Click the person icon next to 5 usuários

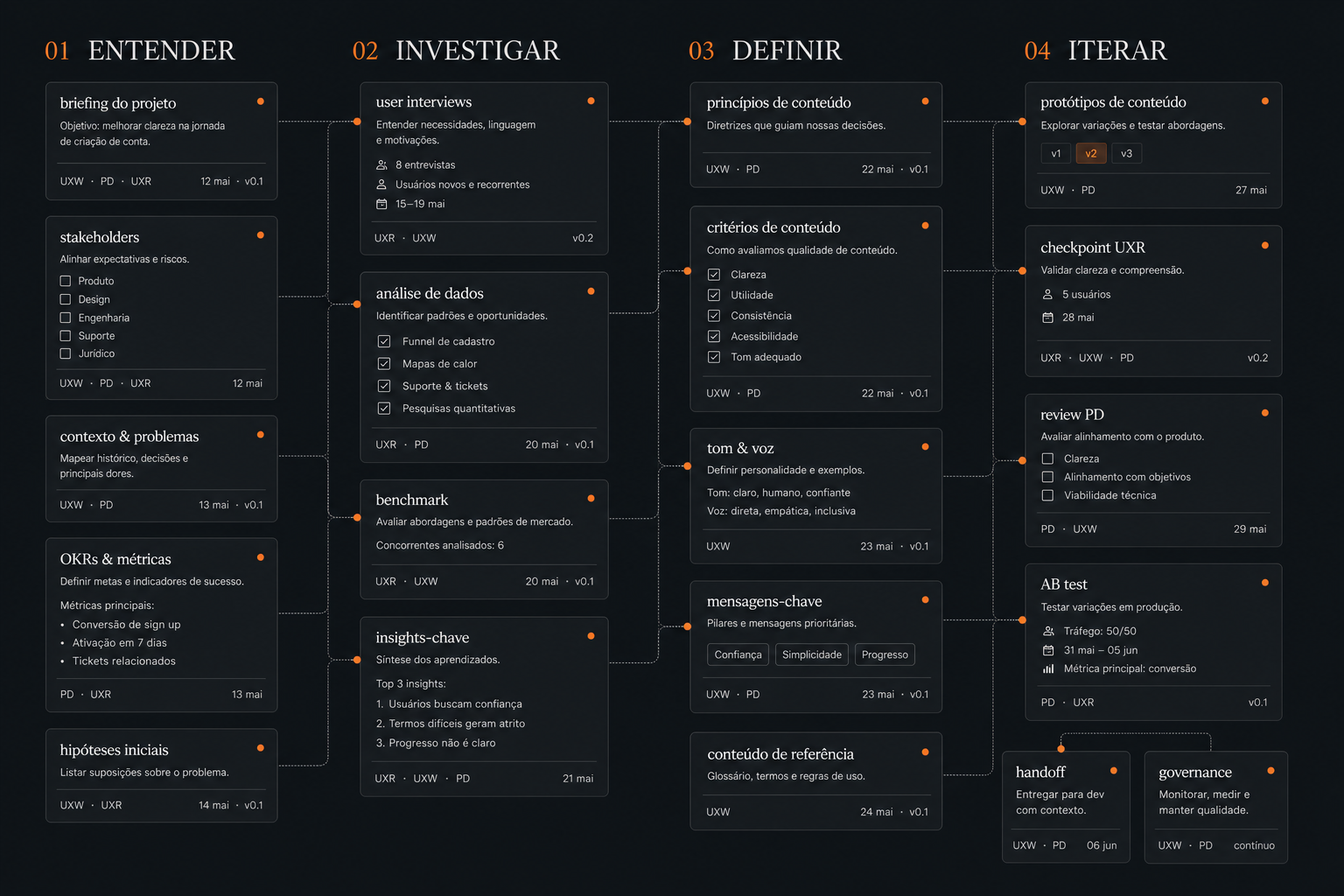1047,294
